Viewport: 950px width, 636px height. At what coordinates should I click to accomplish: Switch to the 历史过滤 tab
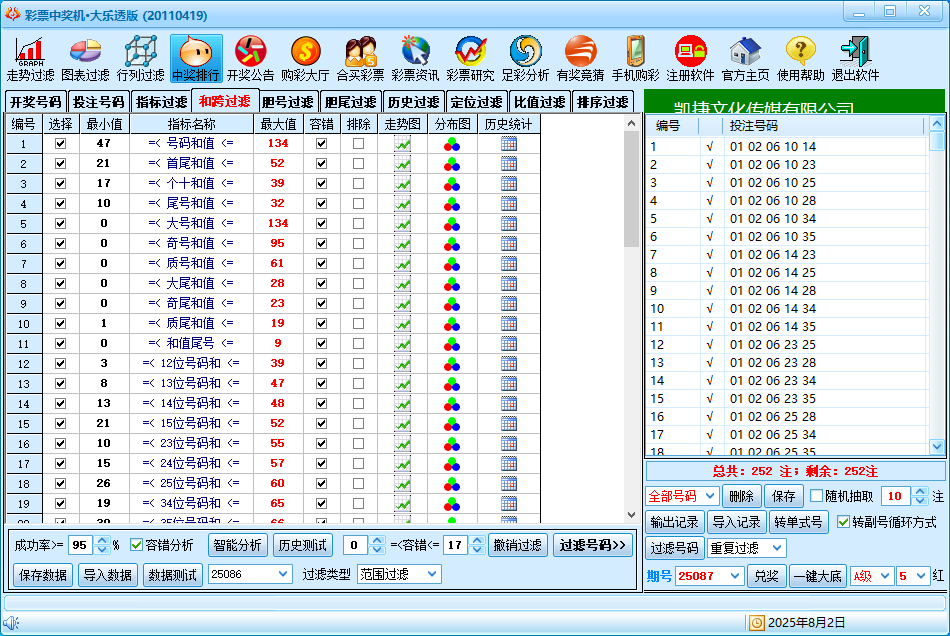coord(413,102)
